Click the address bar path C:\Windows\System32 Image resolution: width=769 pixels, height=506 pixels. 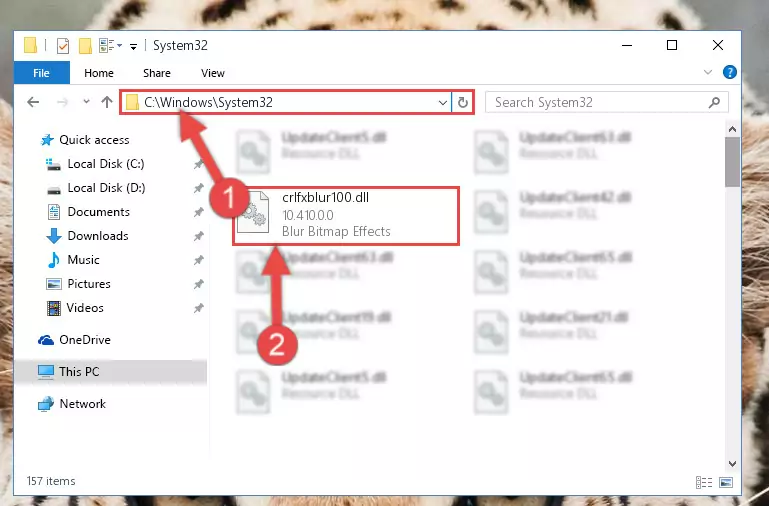point(208,102)
